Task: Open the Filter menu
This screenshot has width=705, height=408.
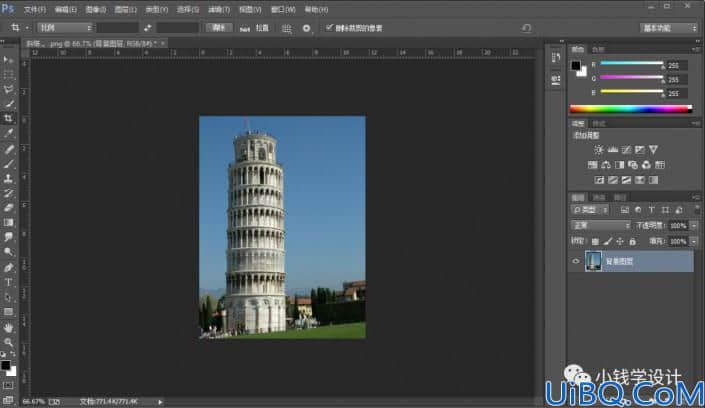Action: tap(219, 9)
